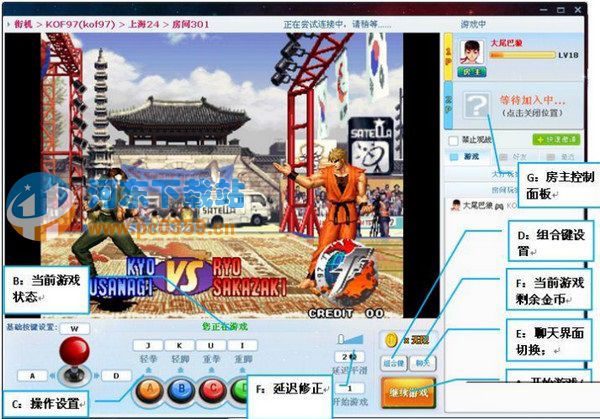
Task: Click the green 房主 badge
Action: point(471,72)
